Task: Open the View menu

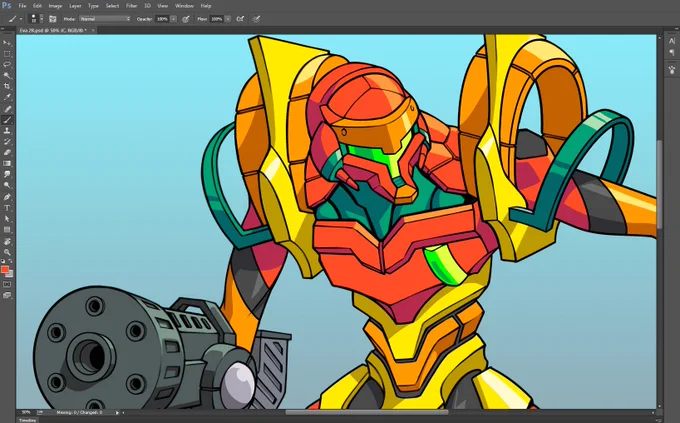Action: 163,6
